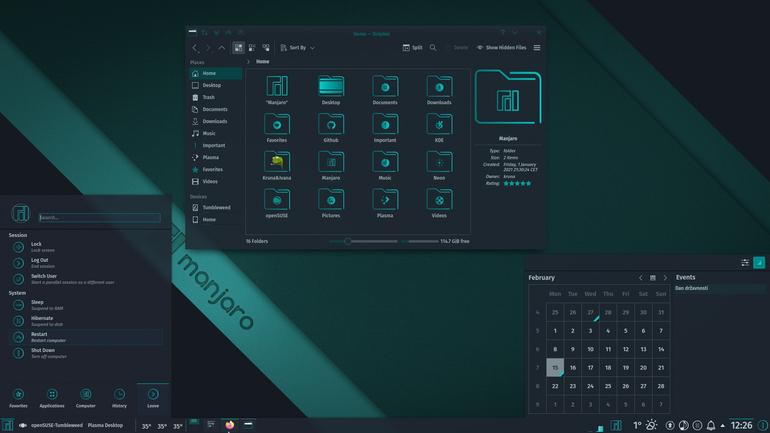Toggle Split view in Dolphin

click(x=412, y=48)
